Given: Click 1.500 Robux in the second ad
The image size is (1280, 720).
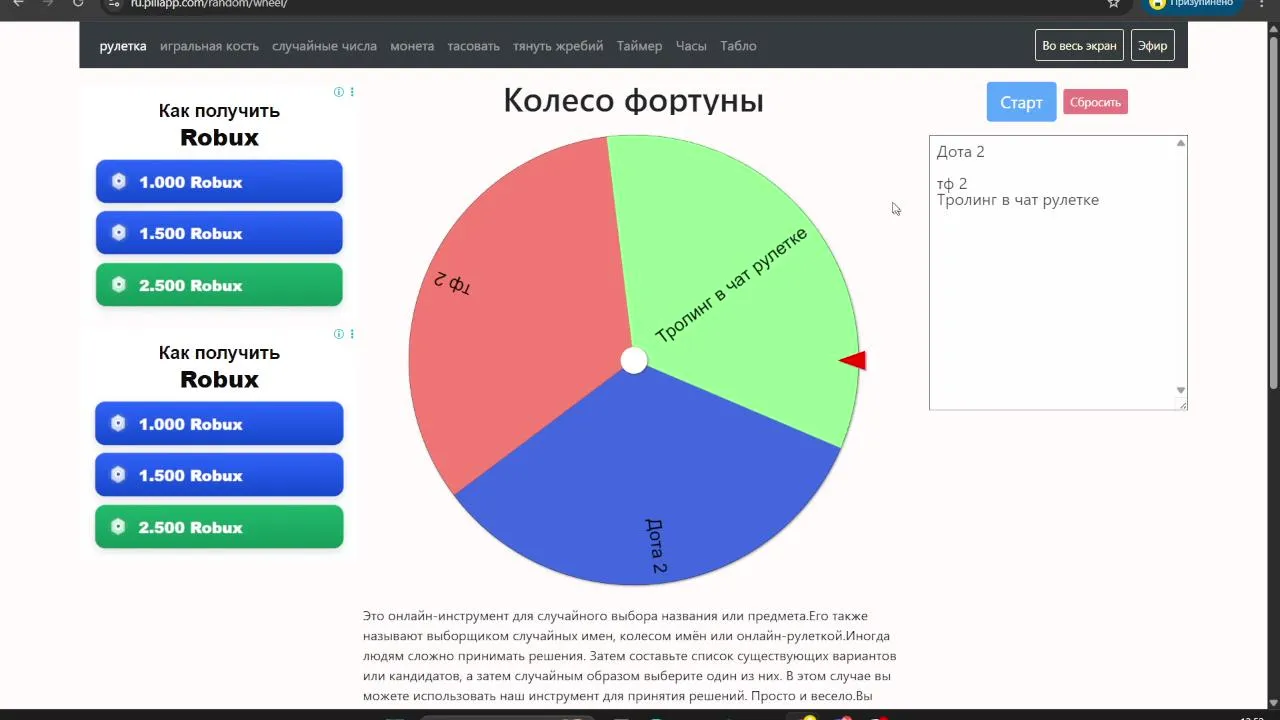Looking at the screenshot, I should (x=219, y=475).
